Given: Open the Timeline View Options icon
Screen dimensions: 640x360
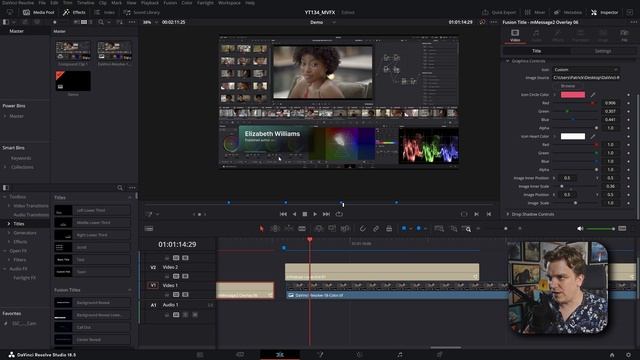Looking at the screenshot, I should (x=149, y=229).
